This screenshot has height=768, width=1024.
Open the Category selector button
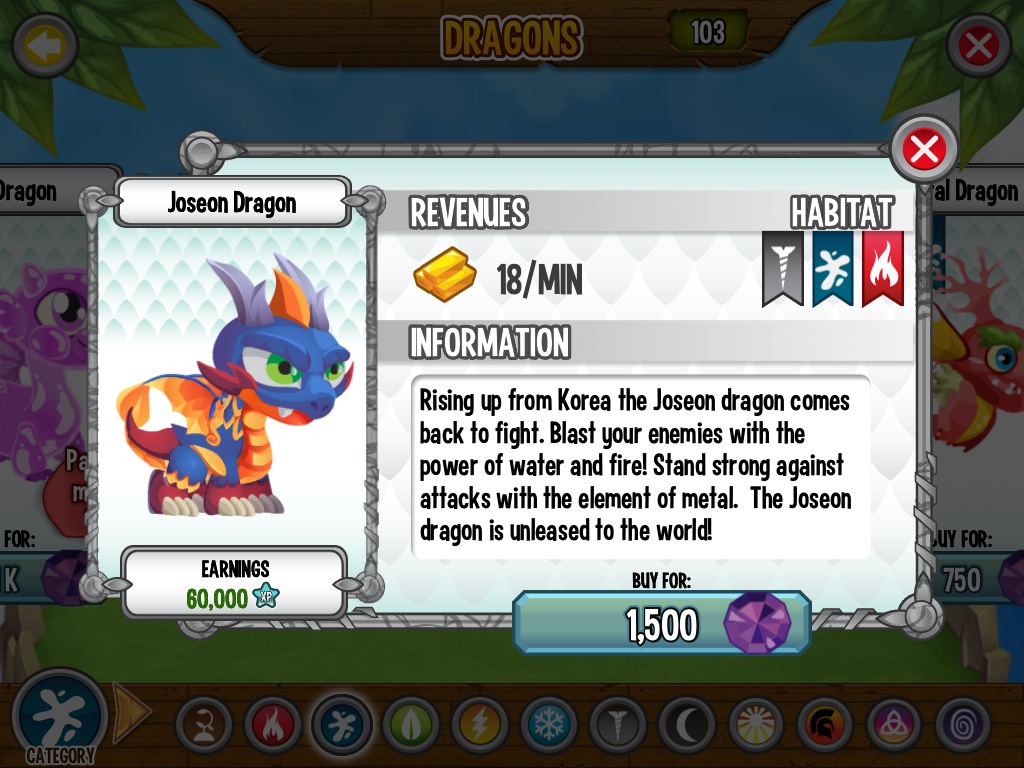[59, 717]
